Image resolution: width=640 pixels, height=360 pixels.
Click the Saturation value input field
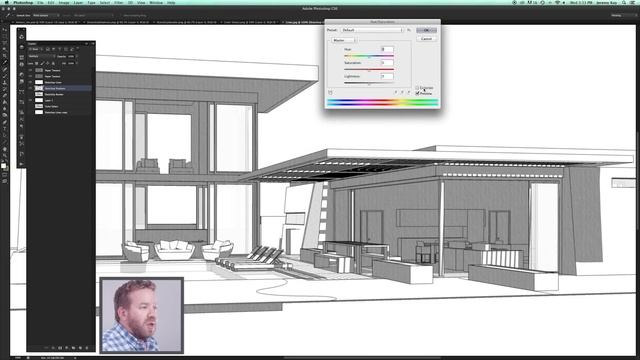coord(388,62)
